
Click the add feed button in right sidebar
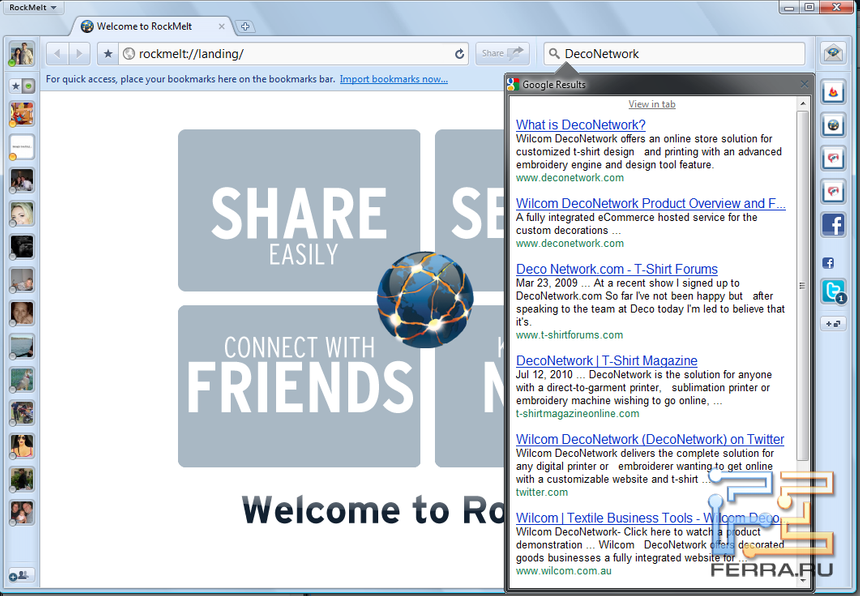click(832, 323)
